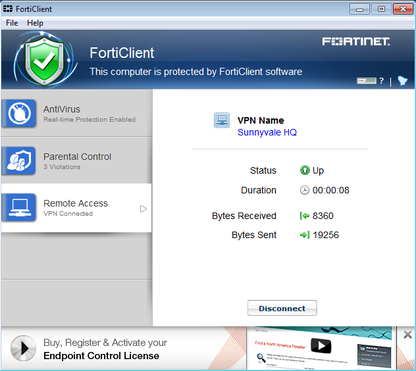
Task: Open the File menu
Action: 12,23
